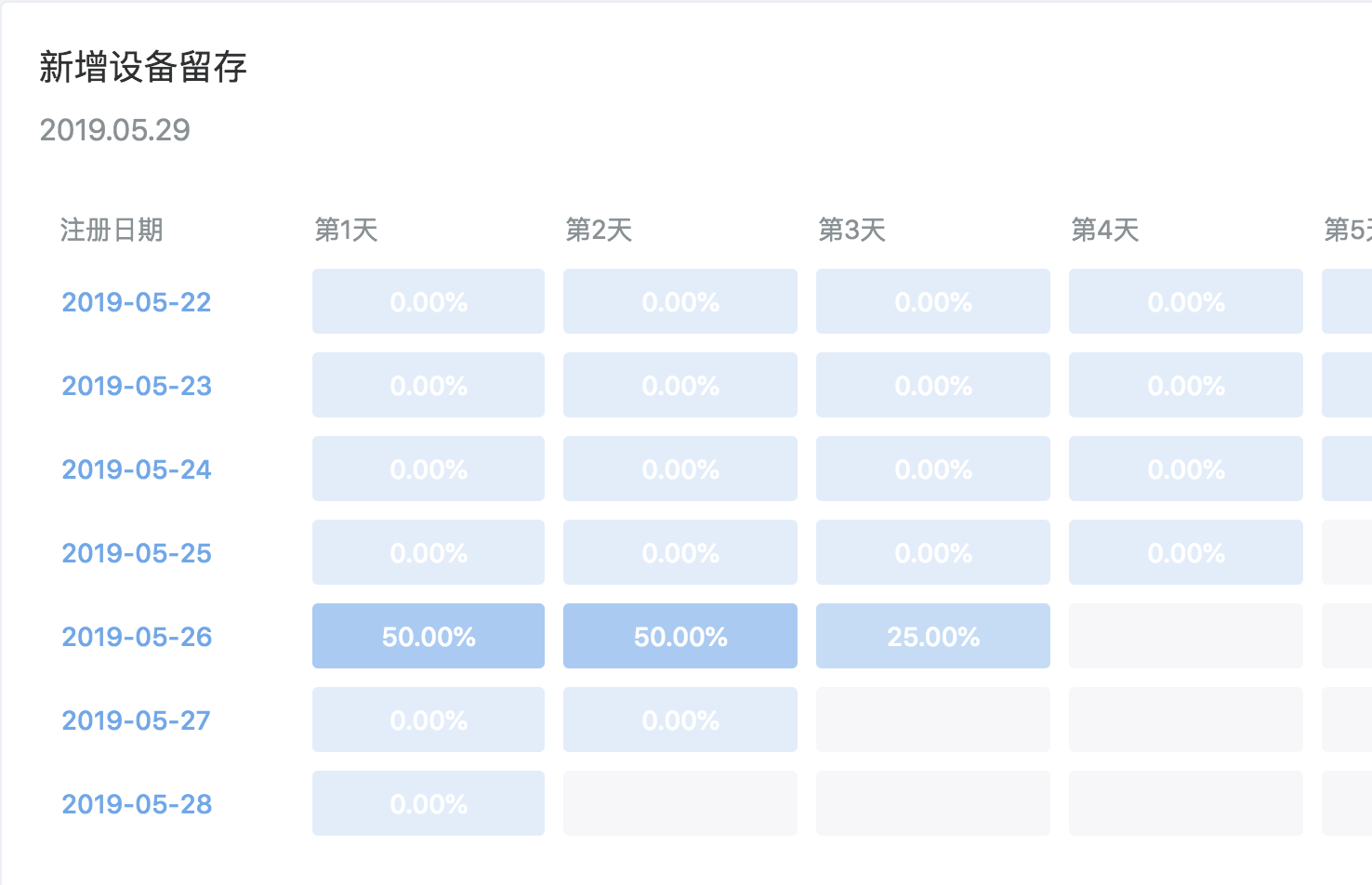Click the 2019-05-23 date link
The image size is (1372, 885).
pyautogui.click(x=137, y=386)
